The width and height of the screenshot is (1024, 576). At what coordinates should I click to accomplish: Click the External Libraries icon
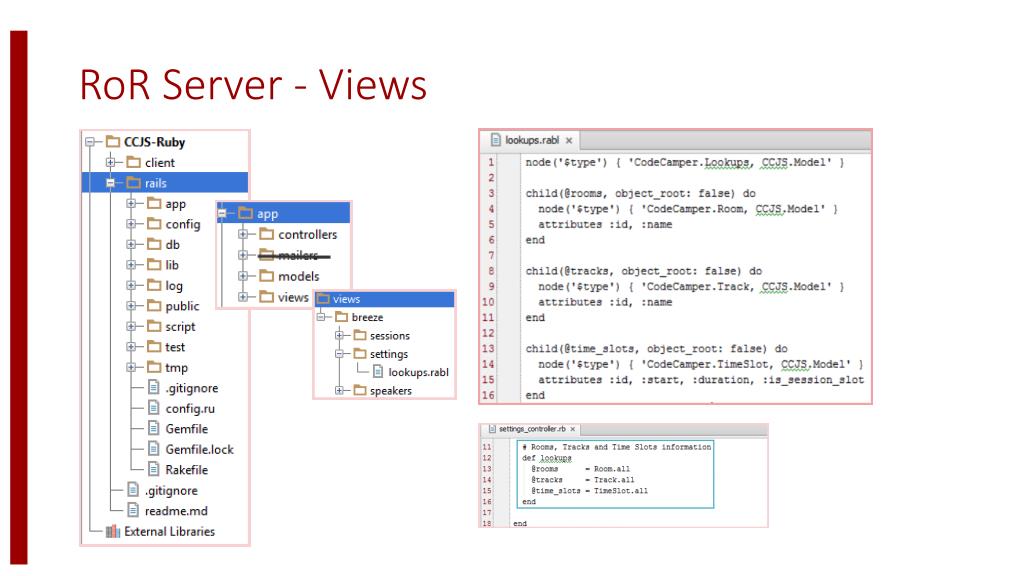tap(113, 531)
